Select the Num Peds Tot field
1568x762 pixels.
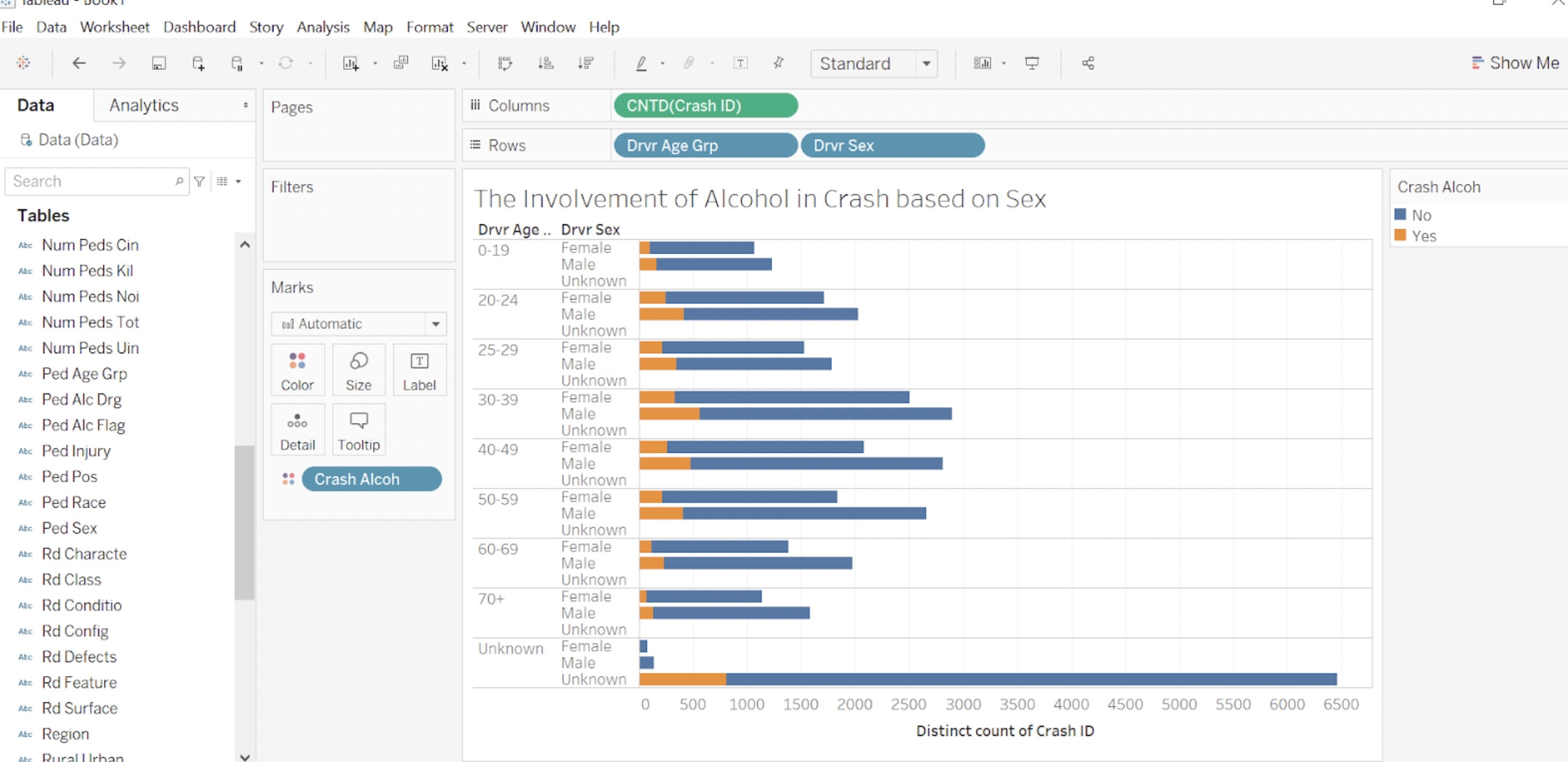click(x=90, y=322)
